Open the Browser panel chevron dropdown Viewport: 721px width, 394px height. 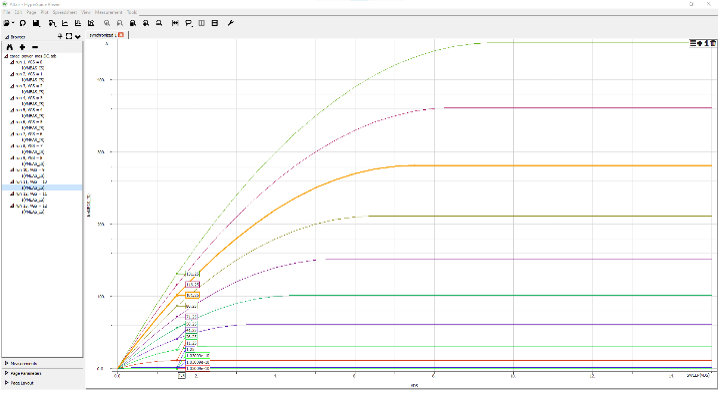[78, 36]
